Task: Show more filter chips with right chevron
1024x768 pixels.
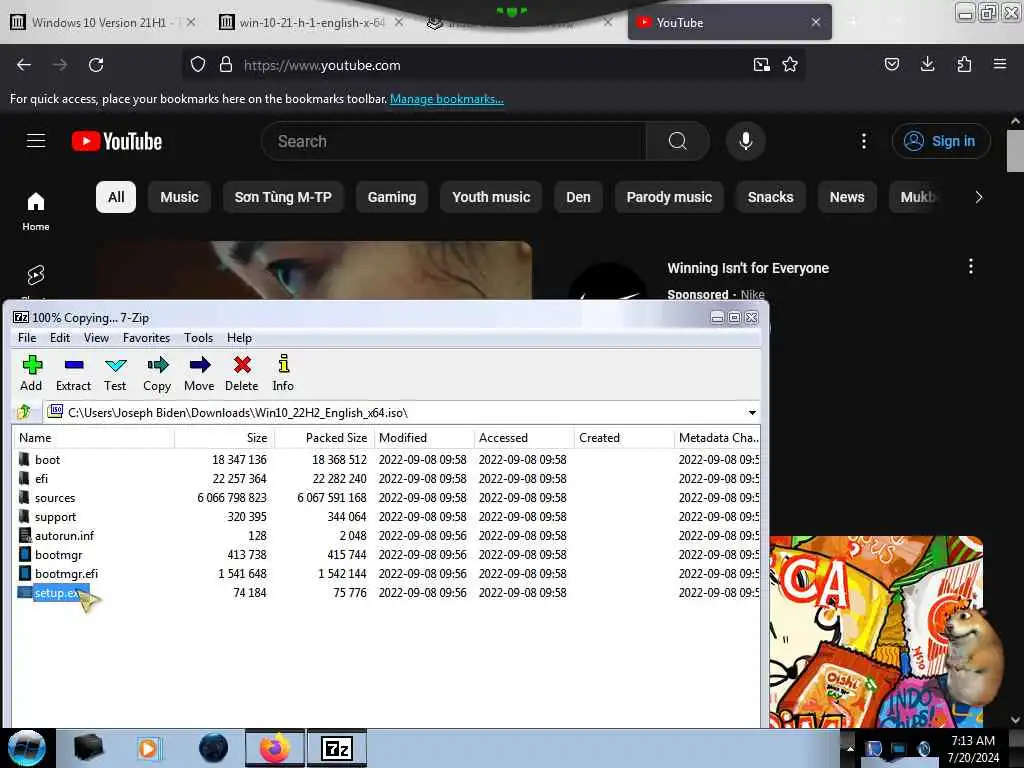Action: click(978, 197)
